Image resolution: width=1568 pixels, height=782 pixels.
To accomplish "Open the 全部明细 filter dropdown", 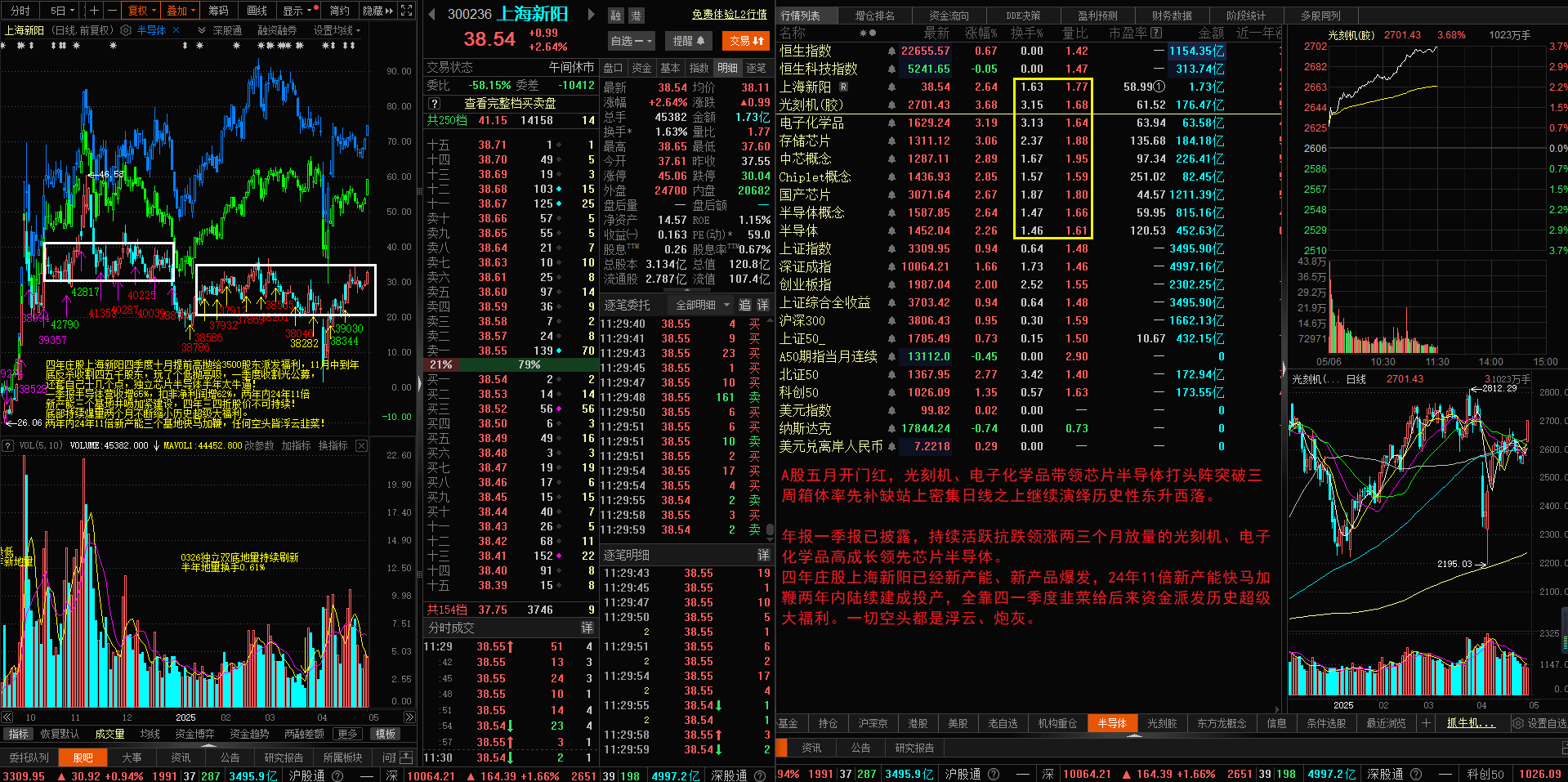I will point(702,305).
